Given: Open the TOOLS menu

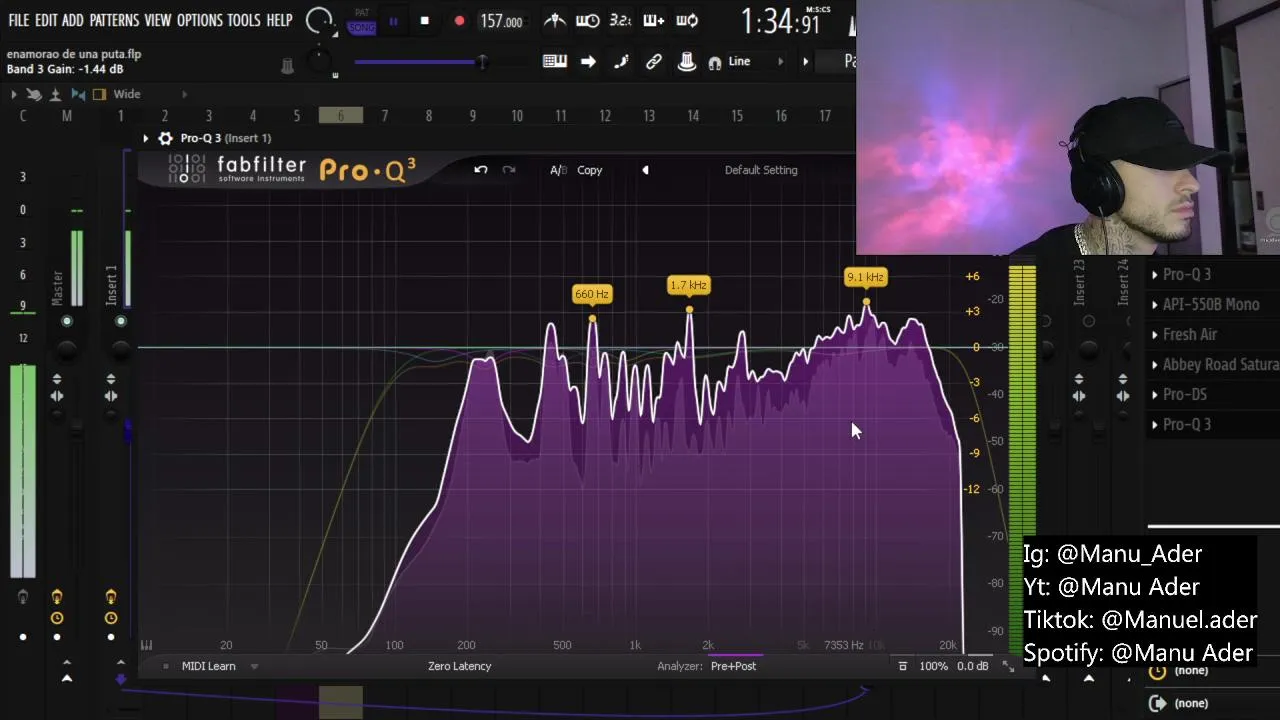Looking at the screenshot, I should pyautogui.click(x=243, y=20).
